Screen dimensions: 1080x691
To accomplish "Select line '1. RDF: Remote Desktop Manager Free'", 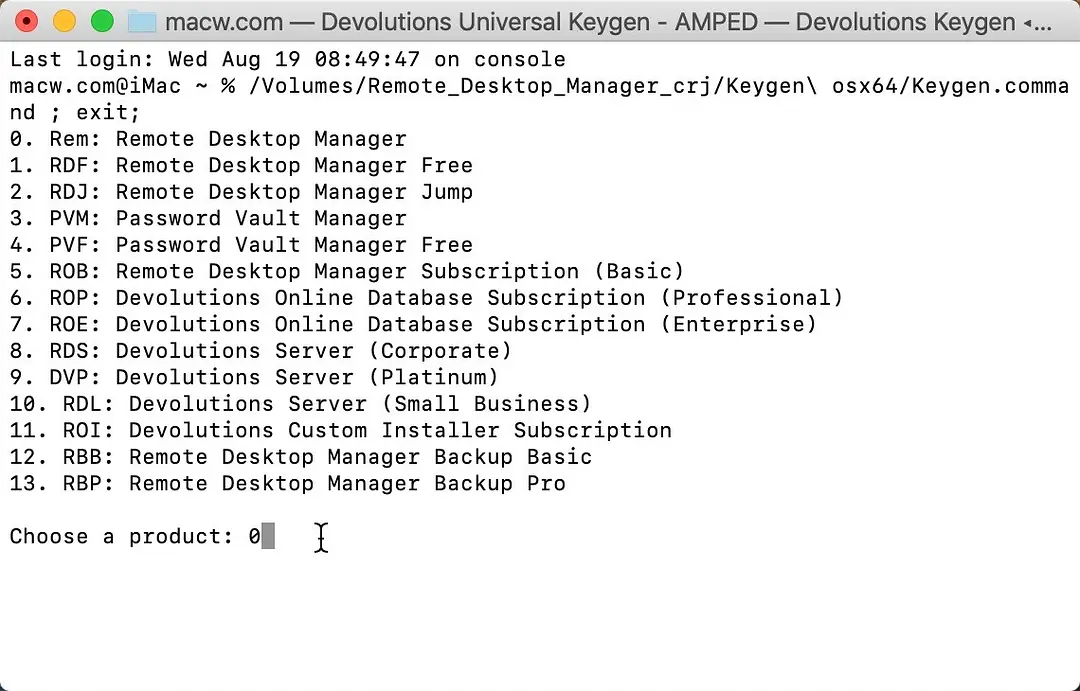I will [x=241, y=165].
